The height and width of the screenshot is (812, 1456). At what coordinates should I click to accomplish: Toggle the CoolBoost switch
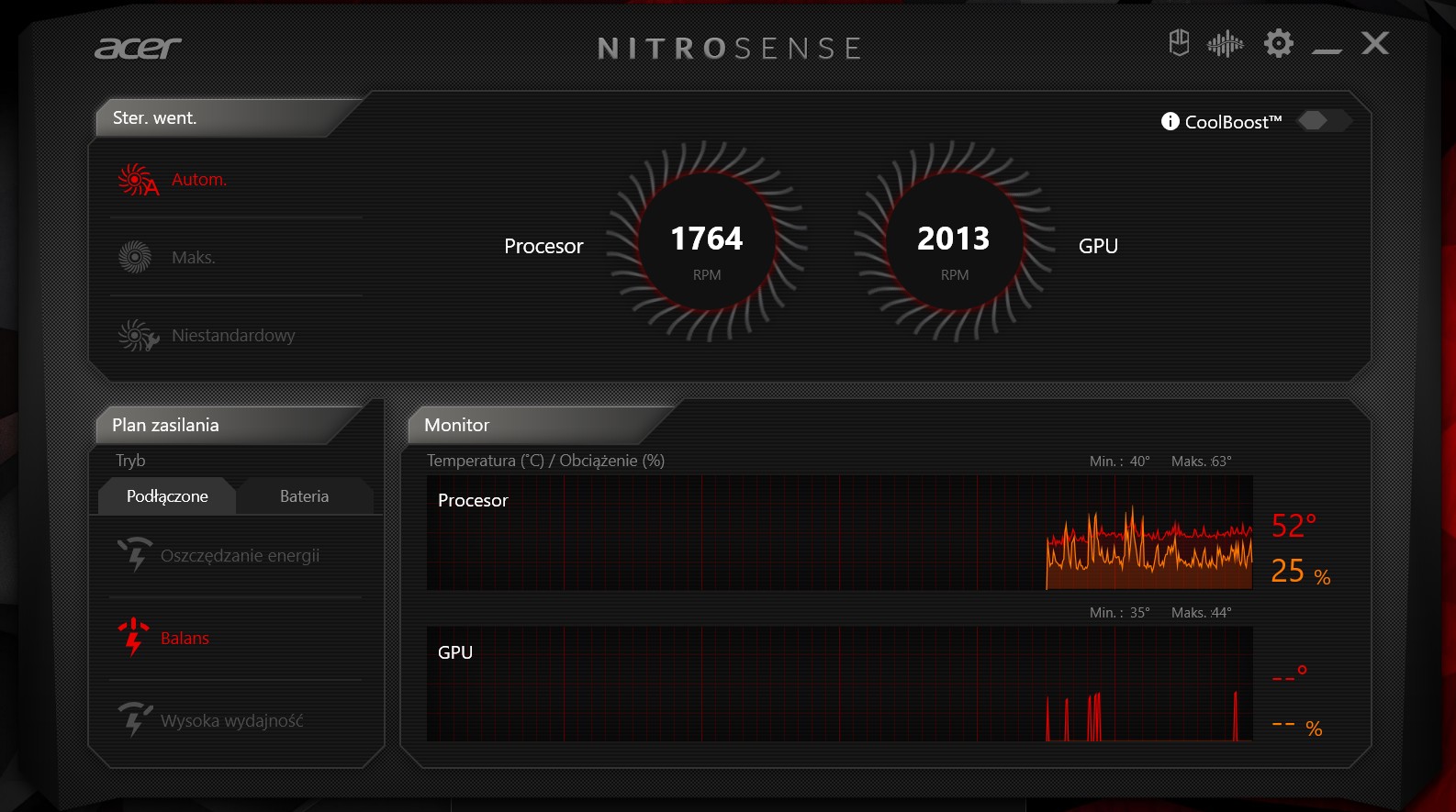1323,121
